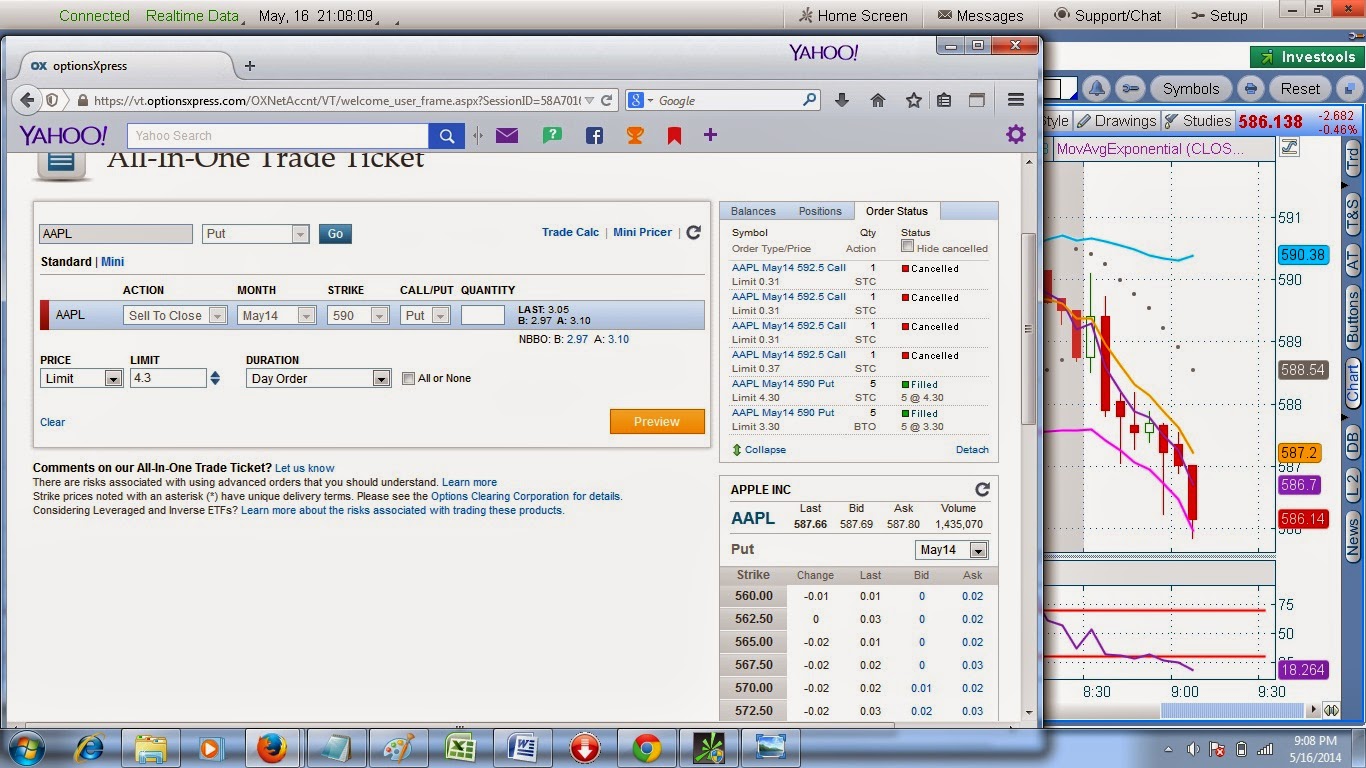
Task: Open Mini Pricer link
Action: pos(642,232)
